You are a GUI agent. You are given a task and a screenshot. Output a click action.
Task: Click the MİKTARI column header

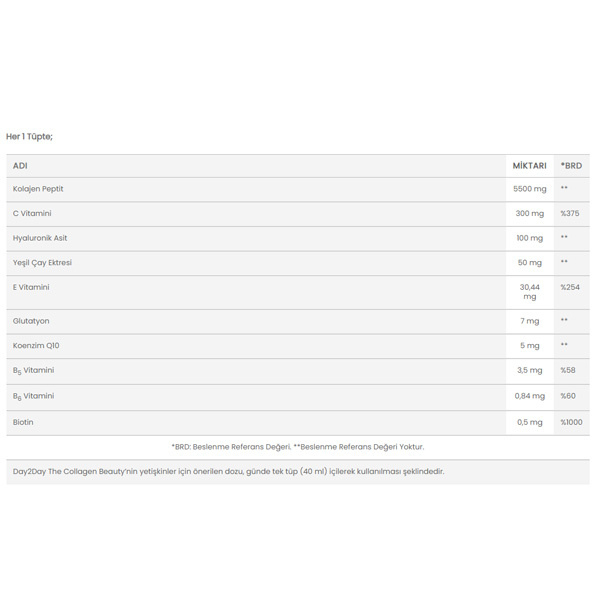point(530,166)
